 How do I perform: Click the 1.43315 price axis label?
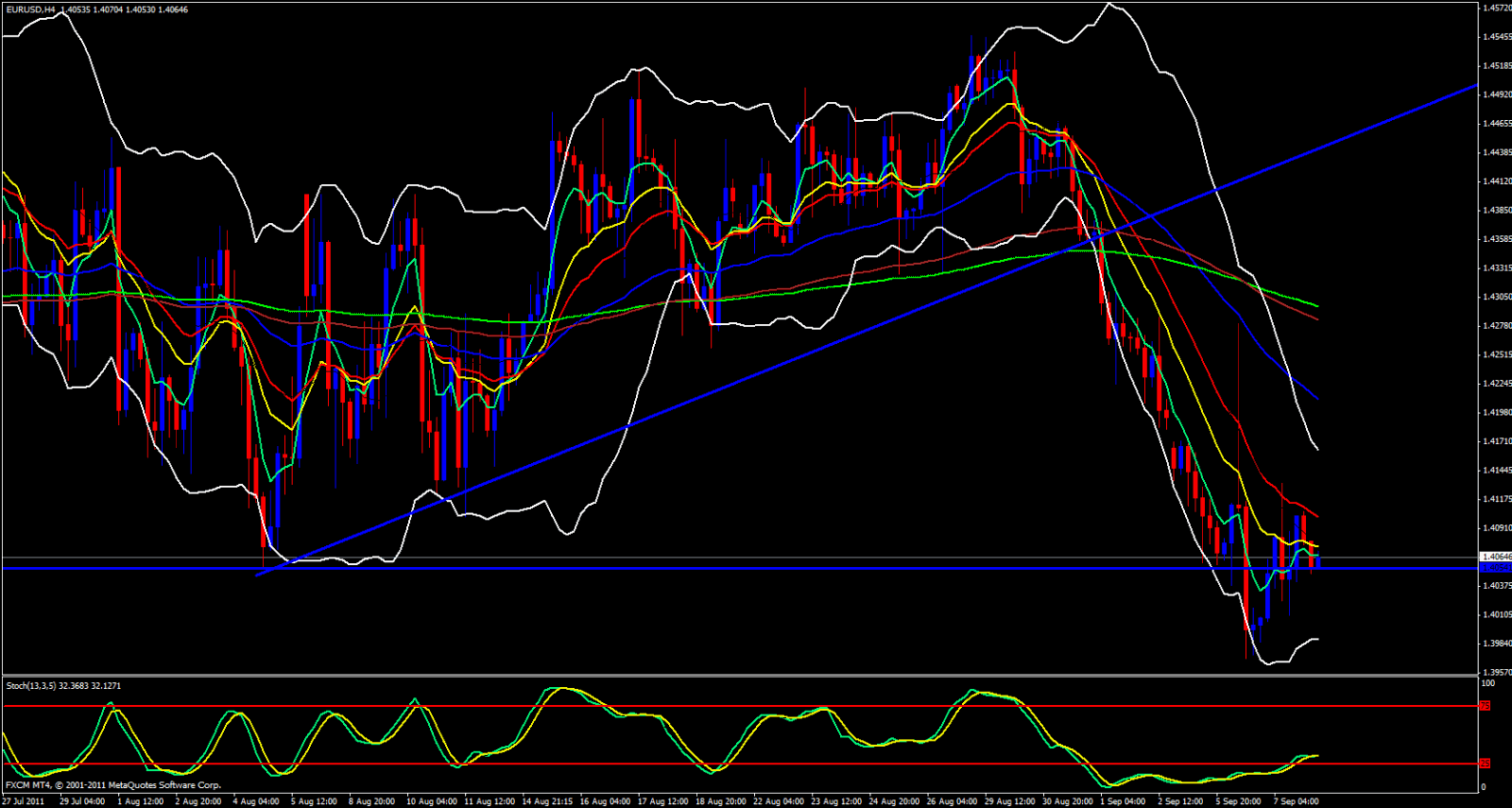(x=1498, y=268)
